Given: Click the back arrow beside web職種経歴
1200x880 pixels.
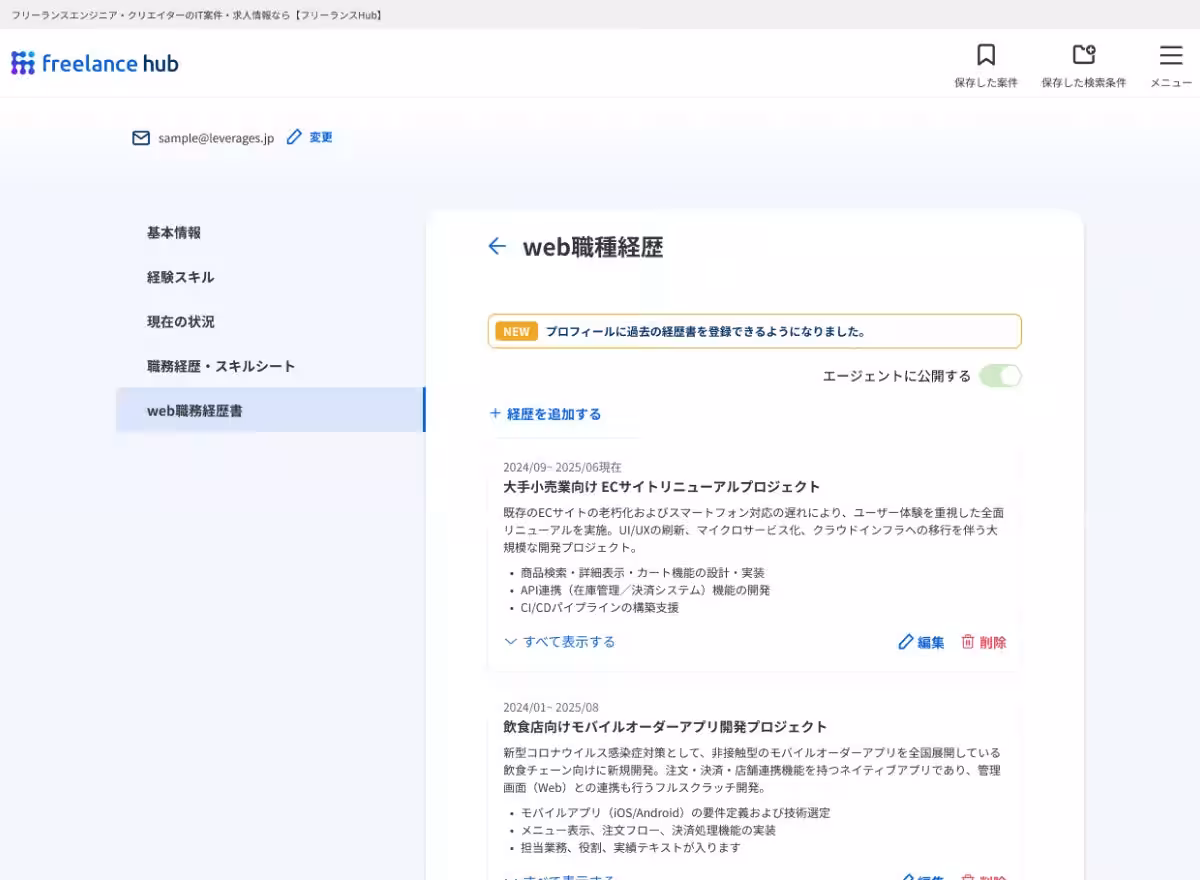Looking at the screenshot, I should 497,246.
